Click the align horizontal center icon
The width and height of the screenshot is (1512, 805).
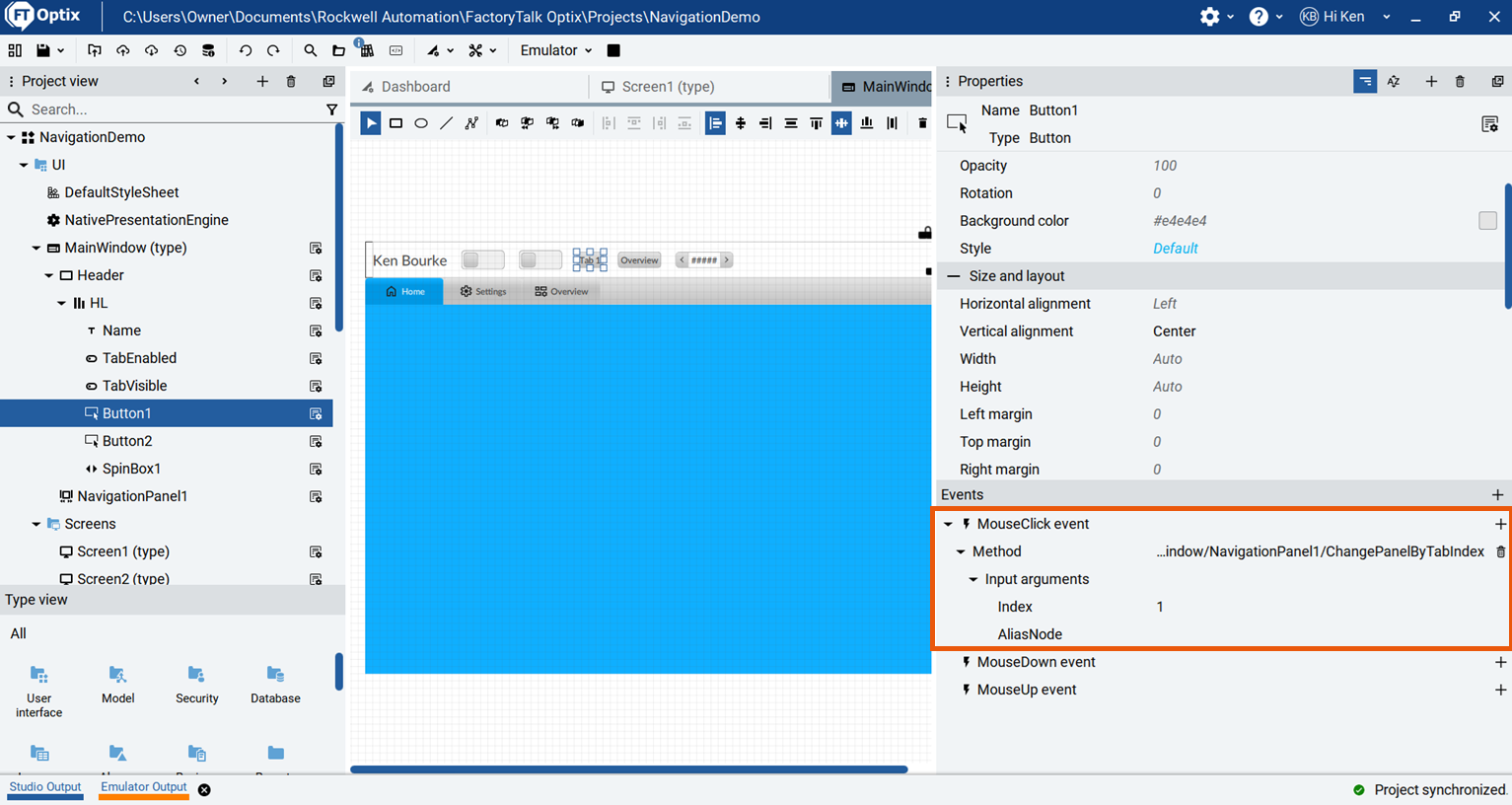tap(741, 123)
